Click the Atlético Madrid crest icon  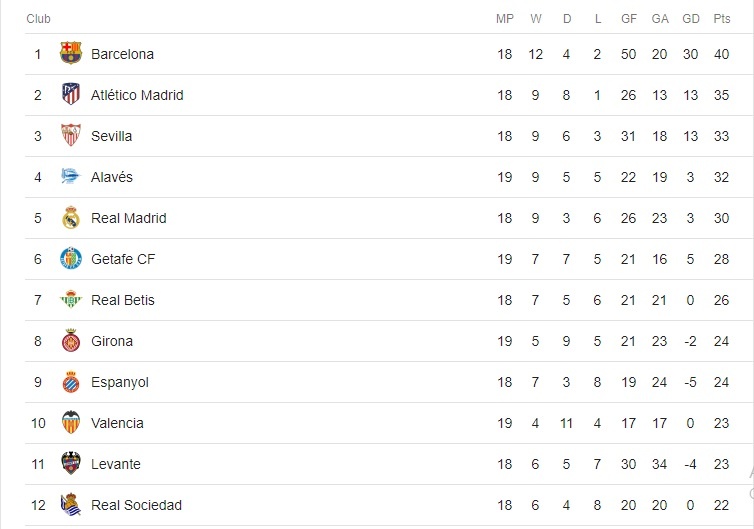[x=70, y=95]
